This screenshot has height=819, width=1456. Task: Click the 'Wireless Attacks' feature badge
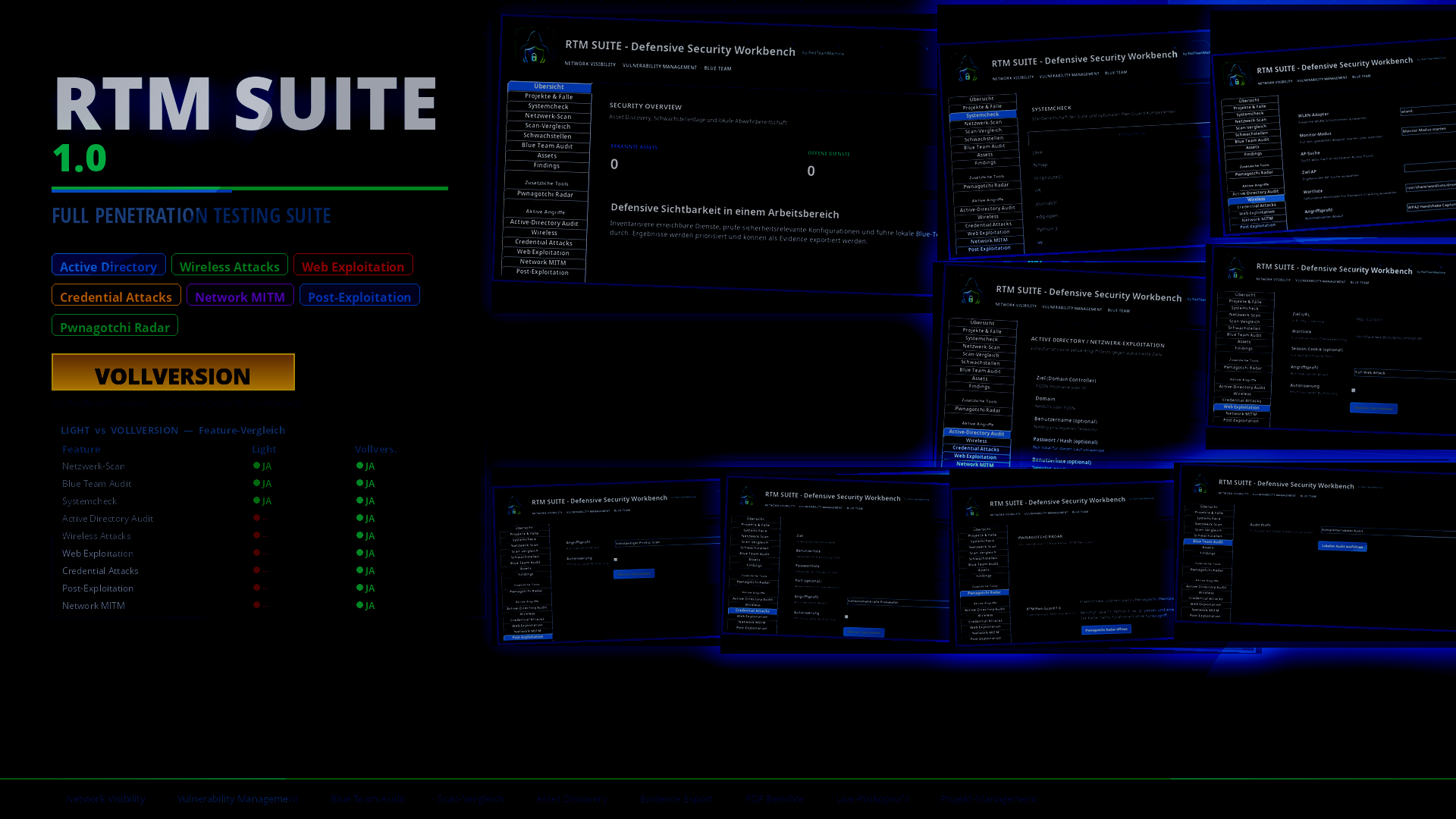click(x=230, y=265)
